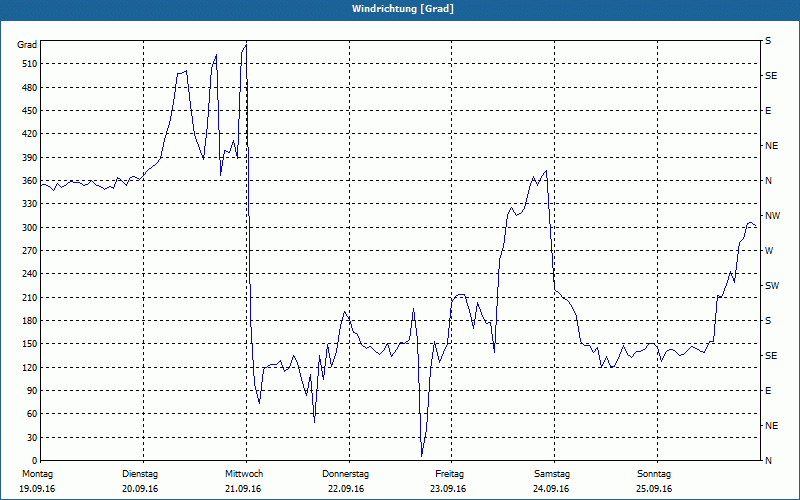Click the 'Samstag' day label
800x500 pixels.
[x=552, y=474]
